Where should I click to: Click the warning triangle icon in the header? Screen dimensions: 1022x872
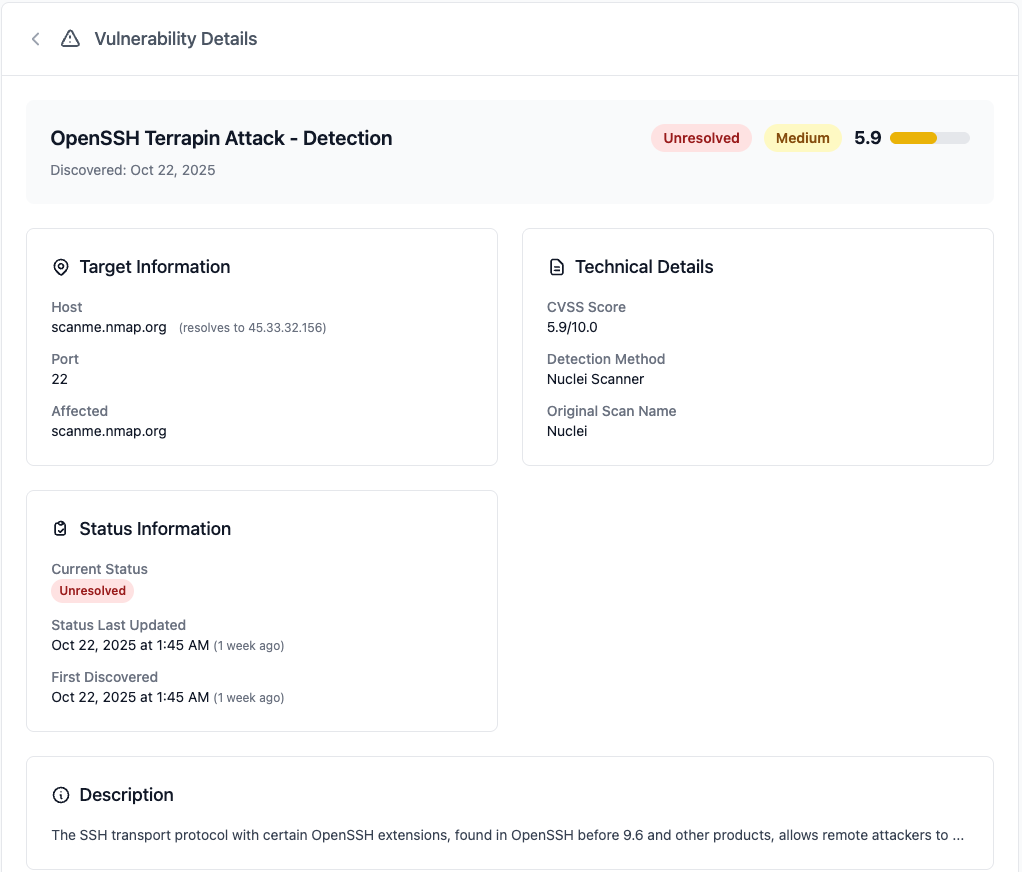point(69,38)
